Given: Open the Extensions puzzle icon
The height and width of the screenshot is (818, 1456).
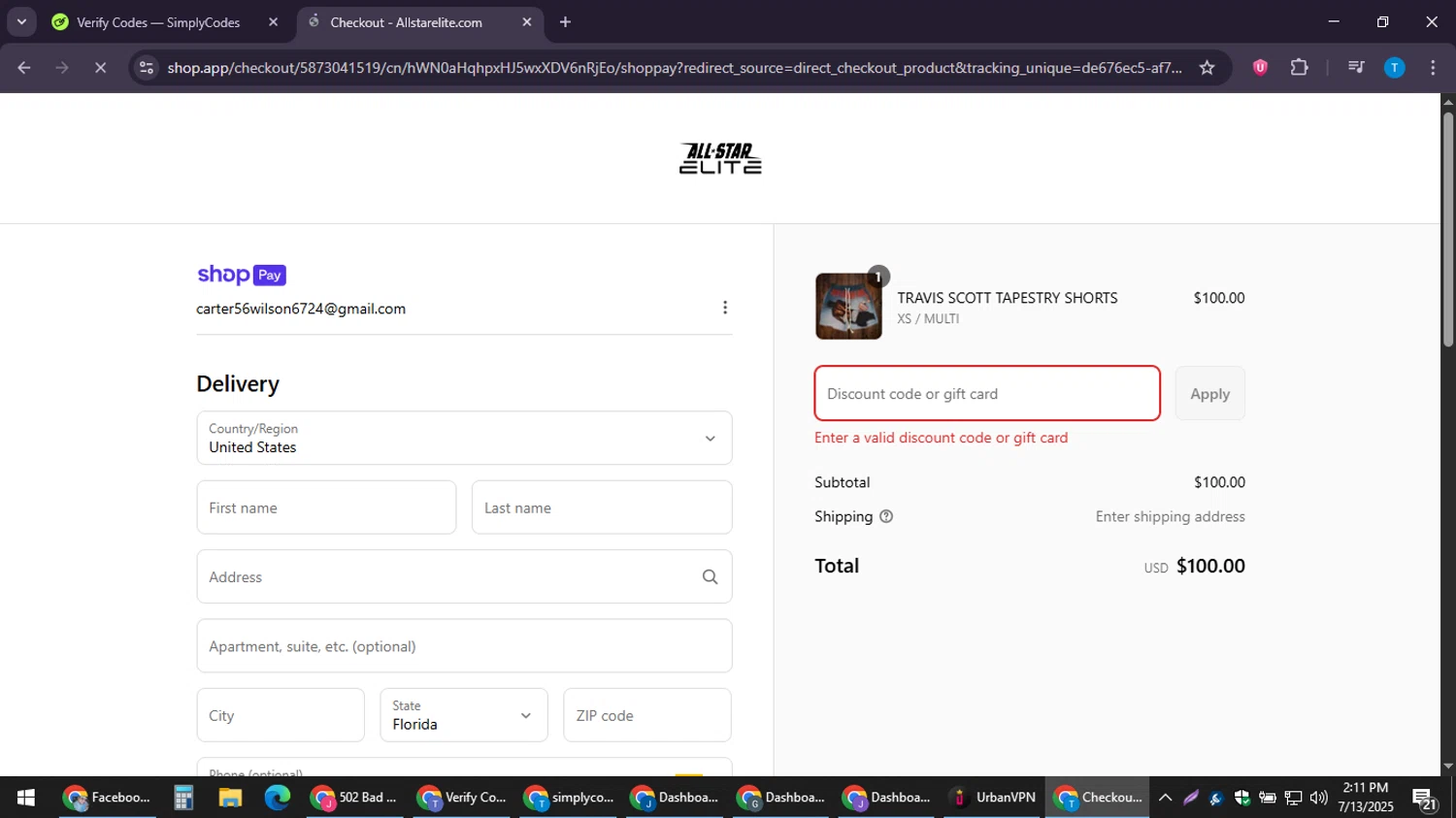Looking at the screenshot, I should pyautogui.click(x=1299, y=68).
